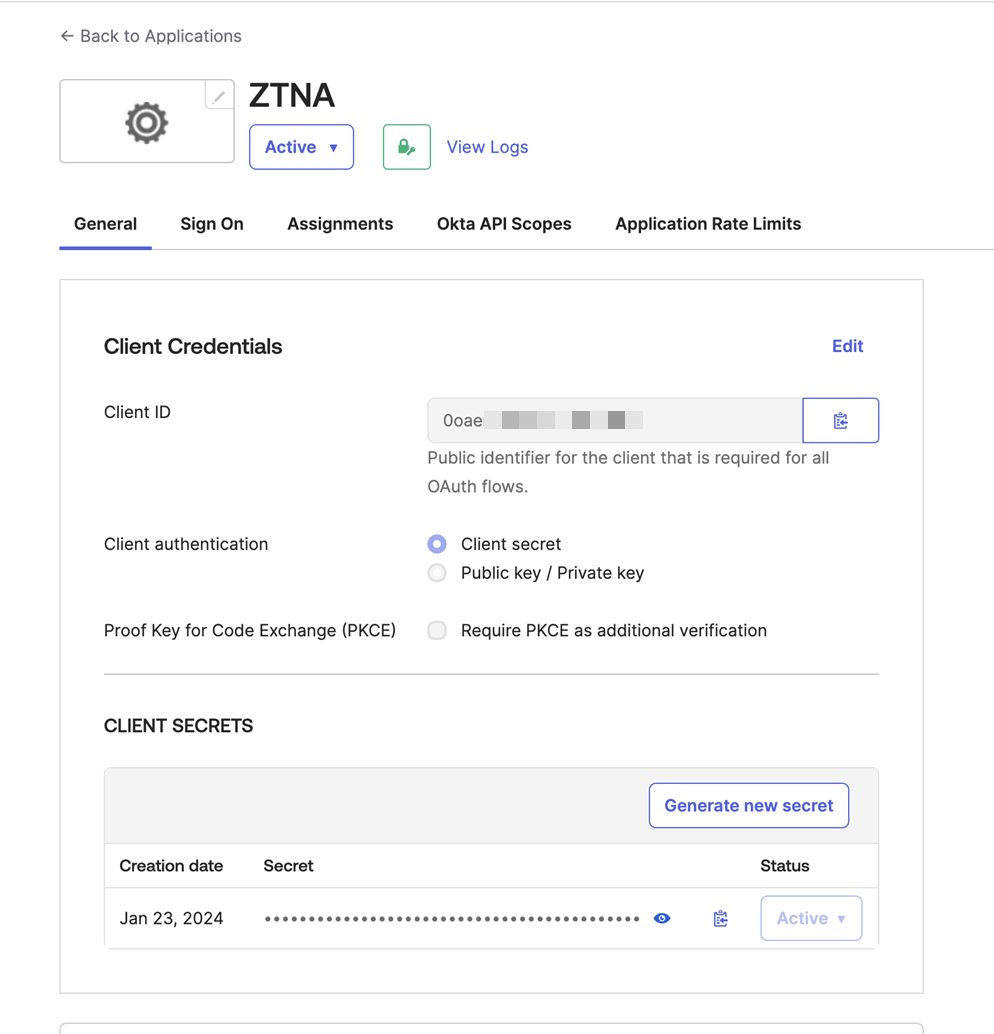
Task: Switch to the Assignments tab
Action: 340,224
